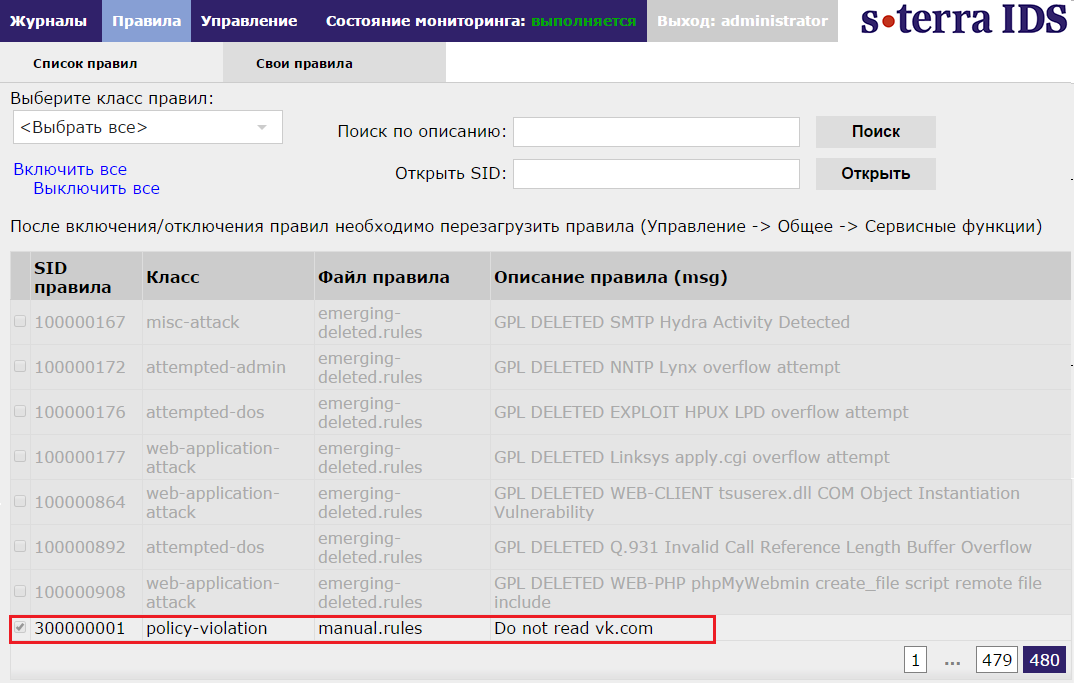The width and height of the screenshot is (1074, 683).
Task: Focus the Открыть SID input field
Action: tap(656, 174)
